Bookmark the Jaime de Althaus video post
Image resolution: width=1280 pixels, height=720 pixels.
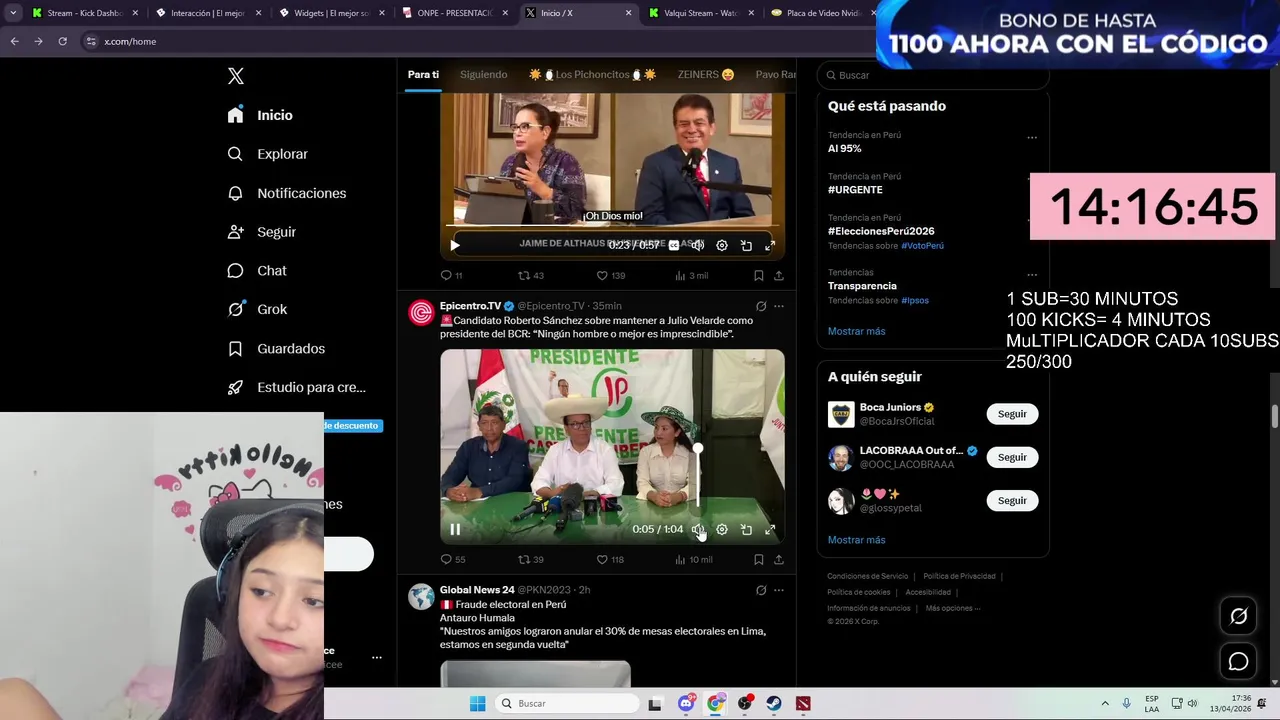(x=759, y=275)
